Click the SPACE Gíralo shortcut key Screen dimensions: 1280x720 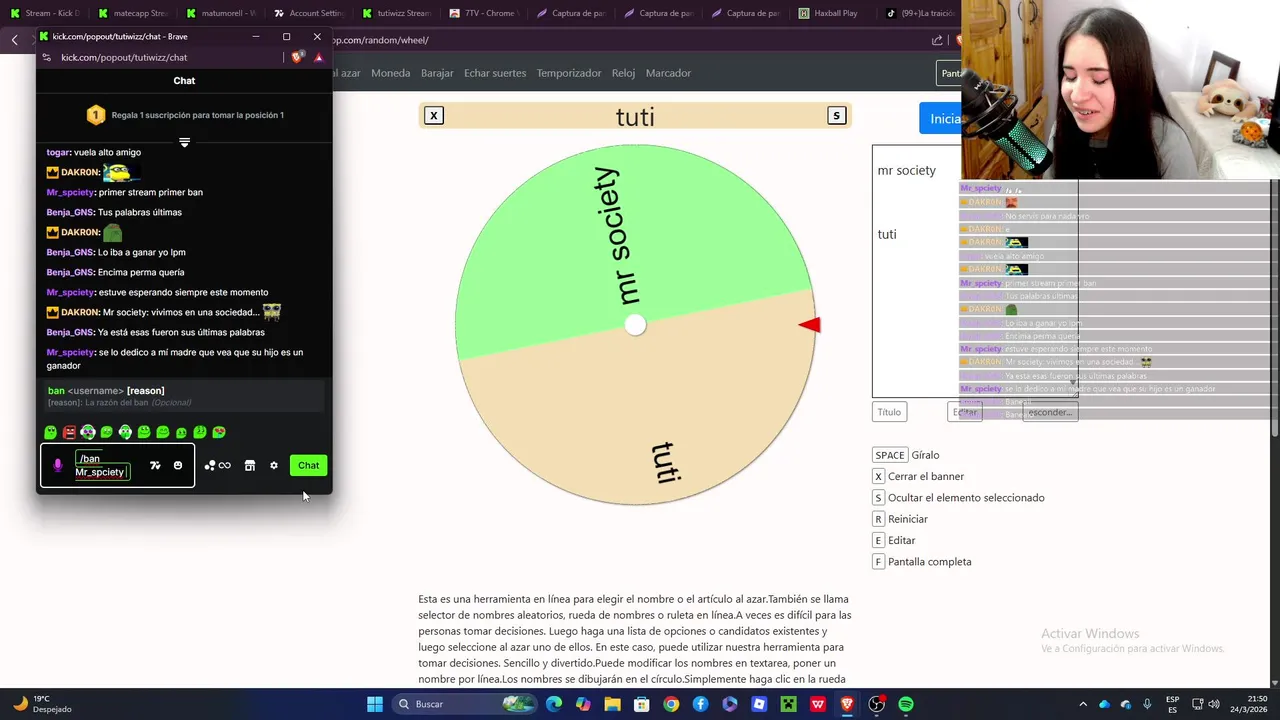890,455
